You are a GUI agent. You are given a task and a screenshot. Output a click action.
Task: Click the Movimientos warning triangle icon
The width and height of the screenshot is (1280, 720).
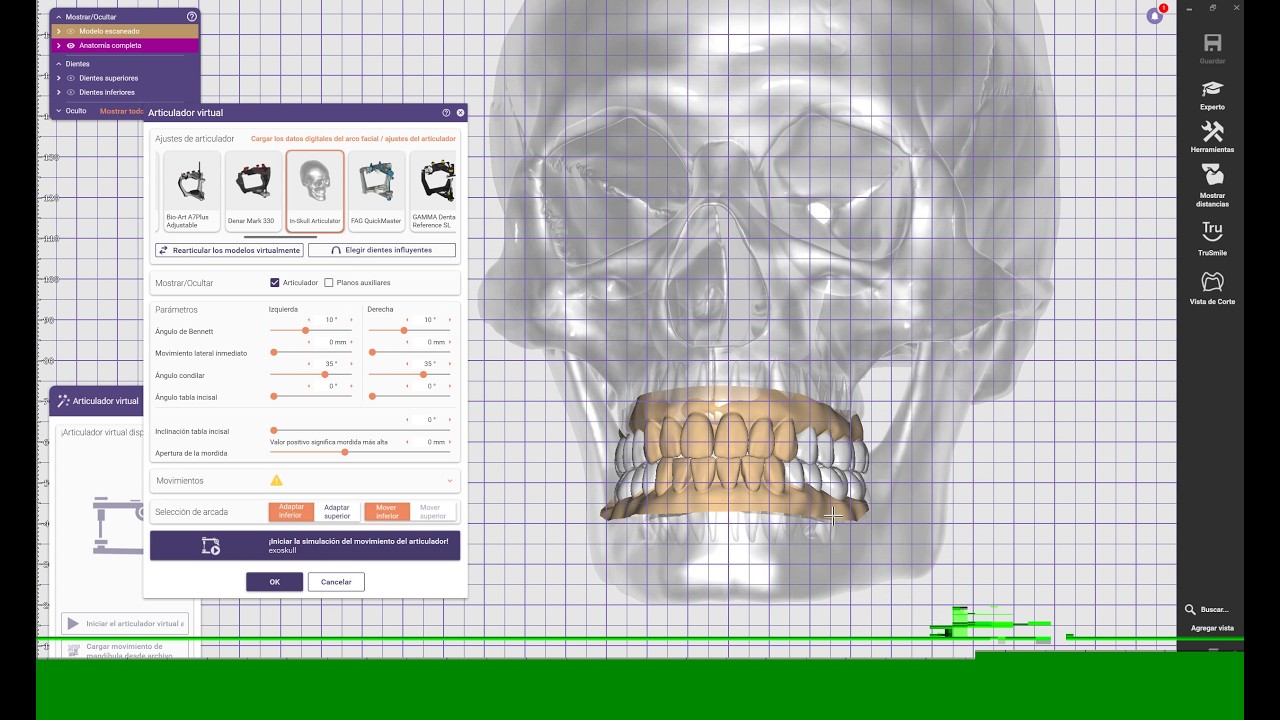point(277,480)
